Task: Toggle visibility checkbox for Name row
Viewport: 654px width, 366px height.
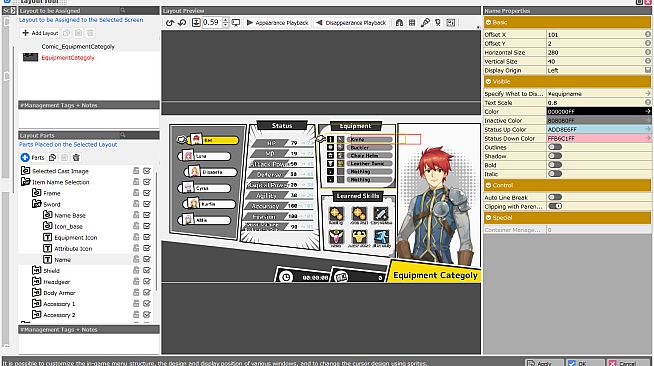Action: pyautogui.click(x=147, y=259)
